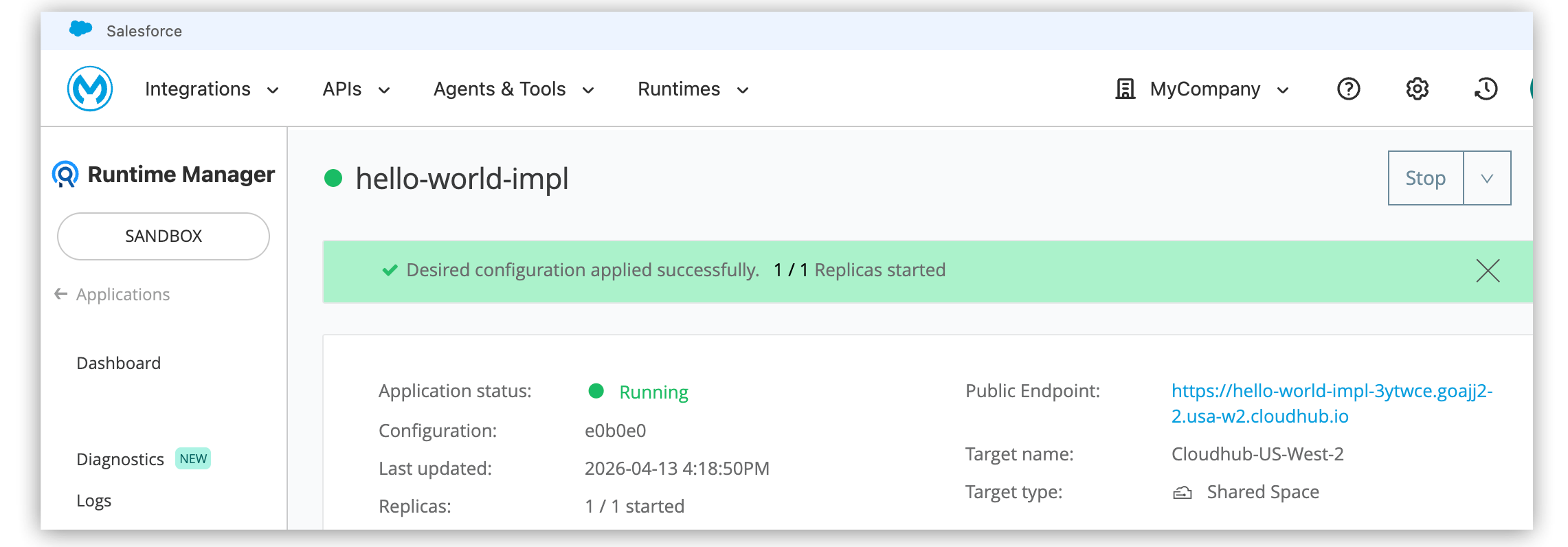The width and height of the screenshot is (1568, 547).
Task: Click the last updated timestamp 2026-04-13 4:18:50PM
Action: 677,469
